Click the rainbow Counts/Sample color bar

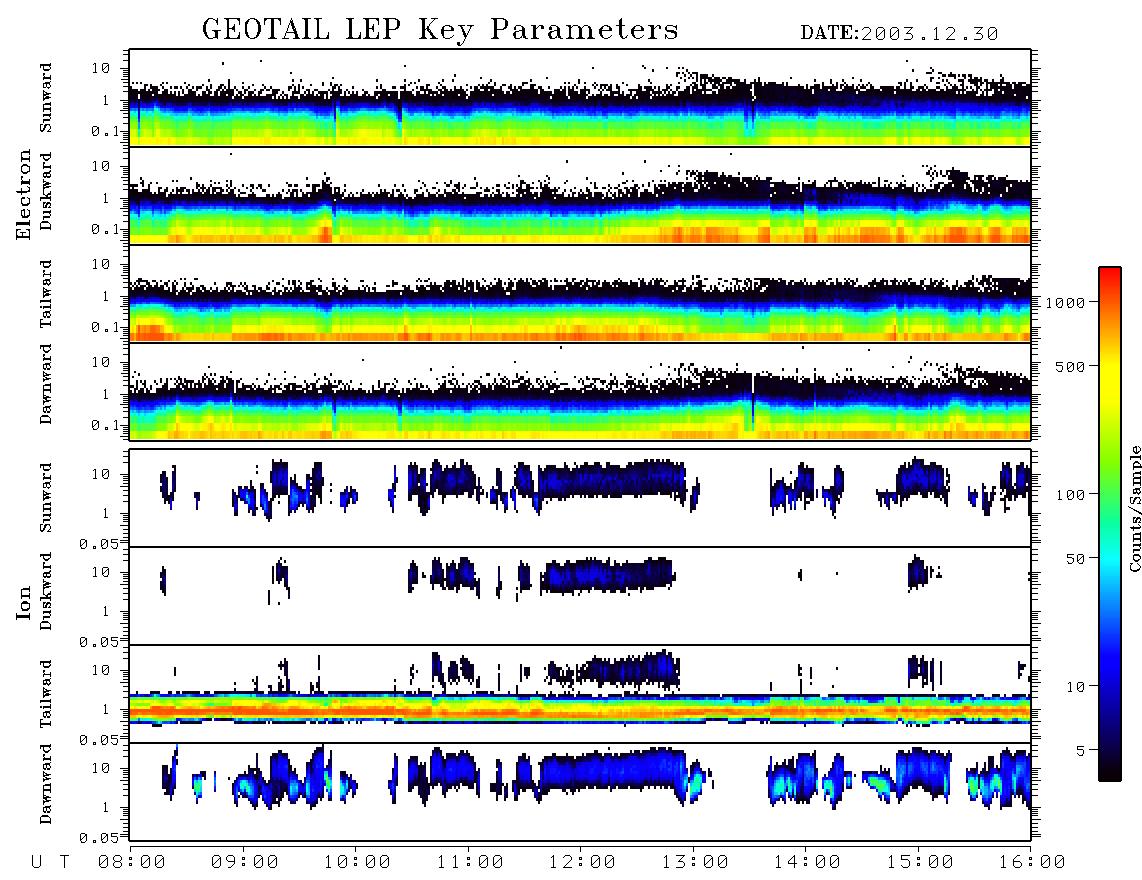tap(1110, 524)
